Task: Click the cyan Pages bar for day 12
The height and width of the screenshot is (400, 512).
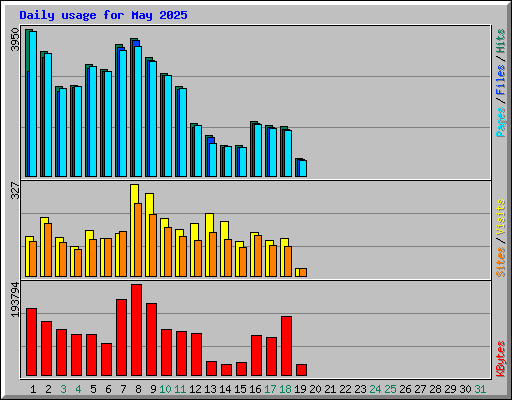Action: 198,151
